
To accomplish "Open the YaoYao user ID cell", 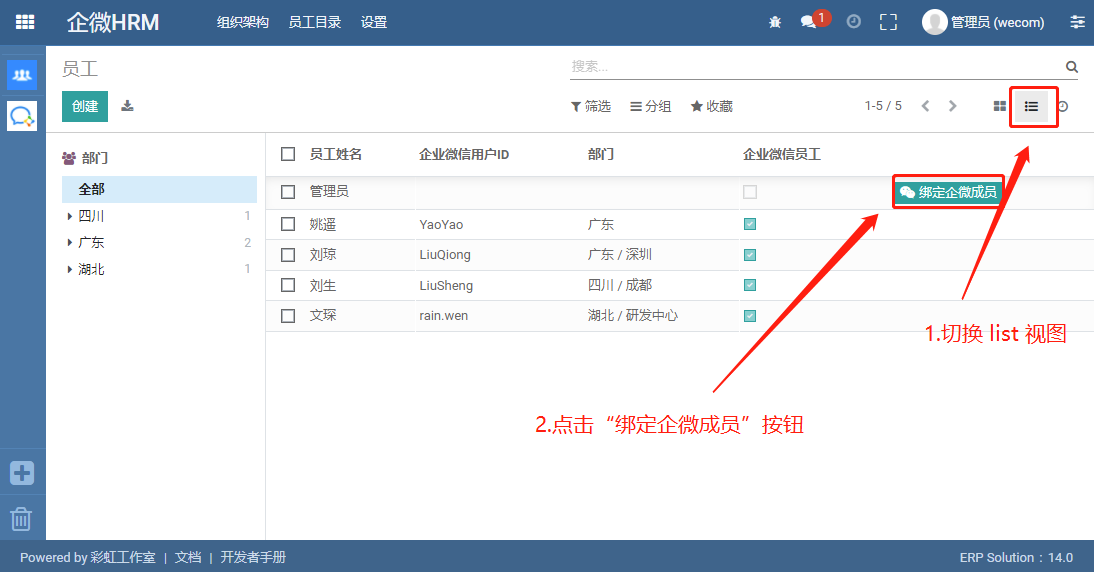I will coord(441,225).
